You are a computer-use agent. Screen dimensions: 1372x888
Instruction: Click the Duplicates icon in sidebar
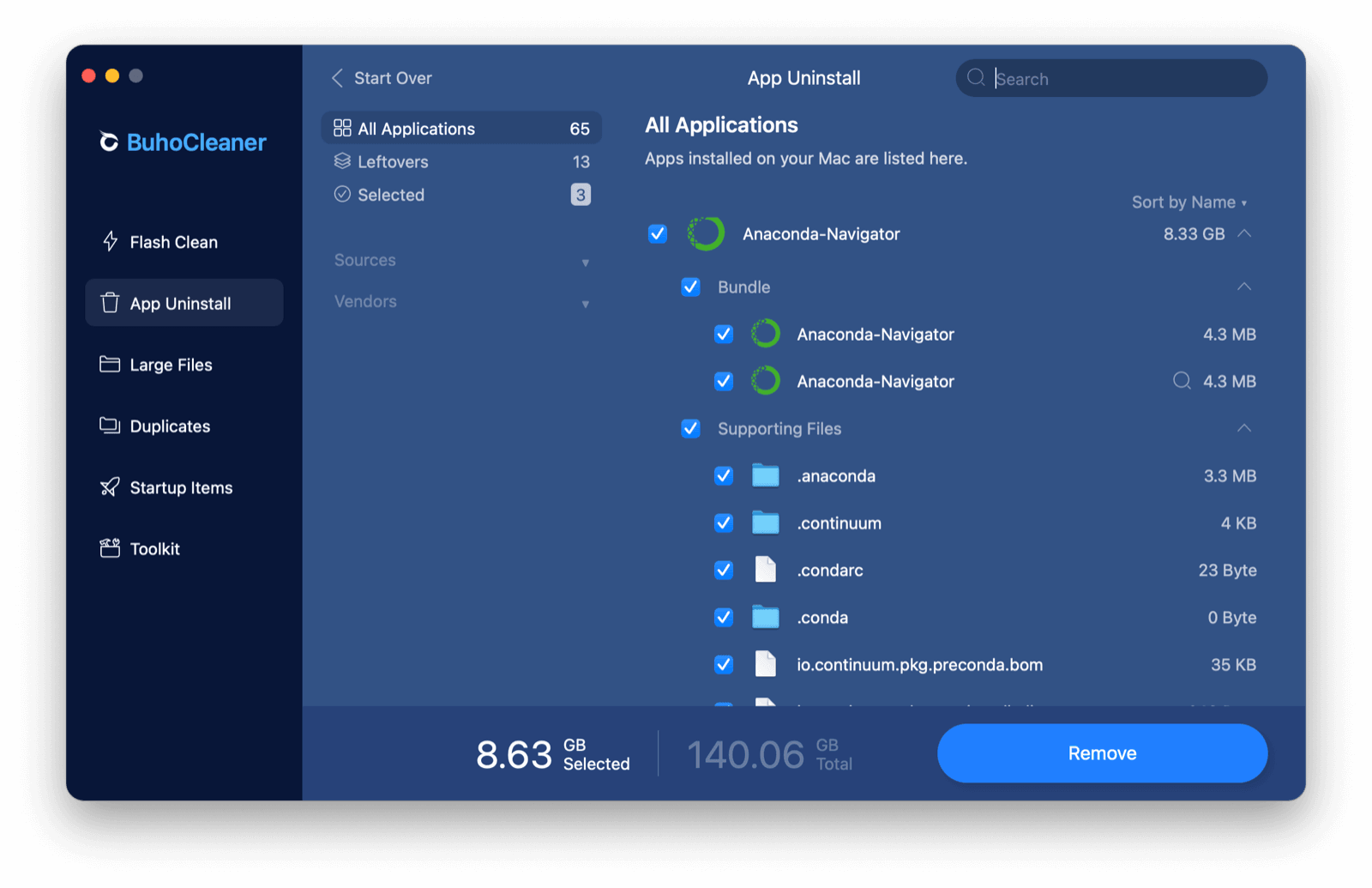pos(110,426)
